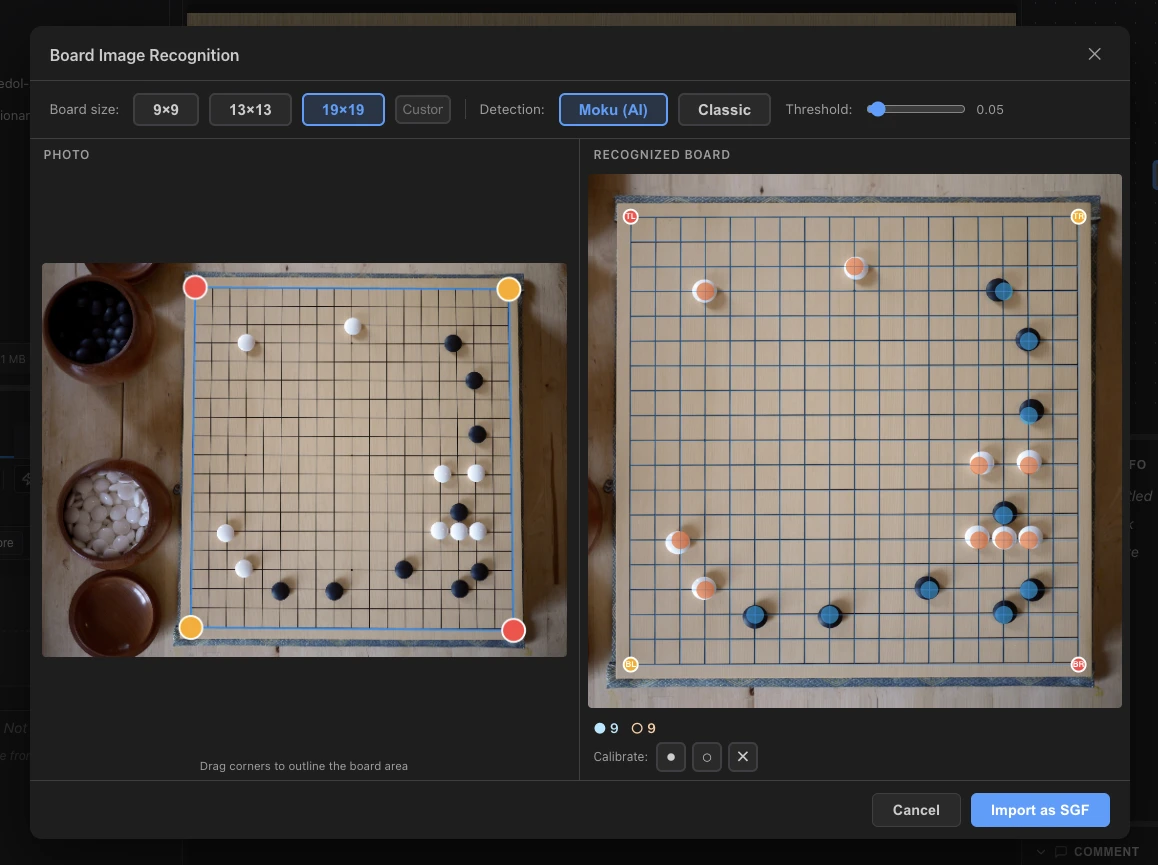Switch detection to Moku (AI)
Screen dimensions: 1158x865
[x=614, y=109]
